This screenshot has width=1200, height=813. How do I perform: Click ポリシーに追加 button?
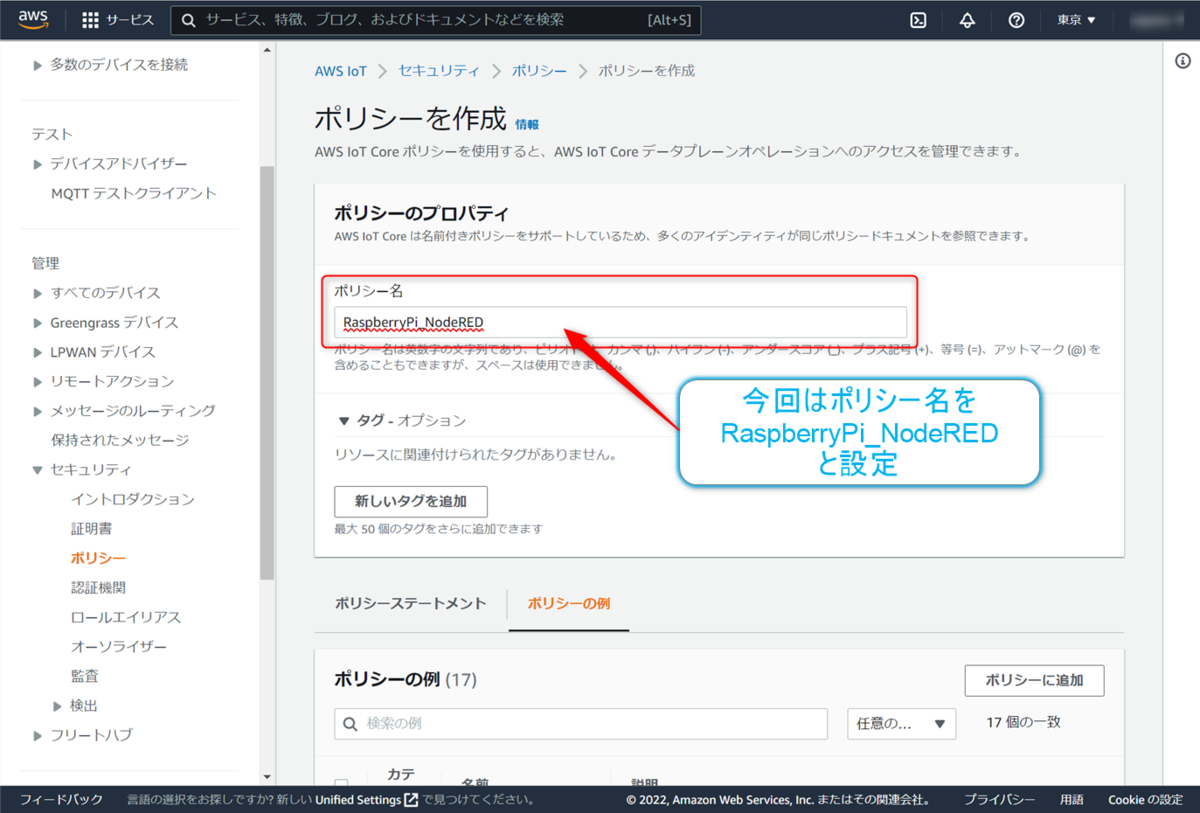1034,680
